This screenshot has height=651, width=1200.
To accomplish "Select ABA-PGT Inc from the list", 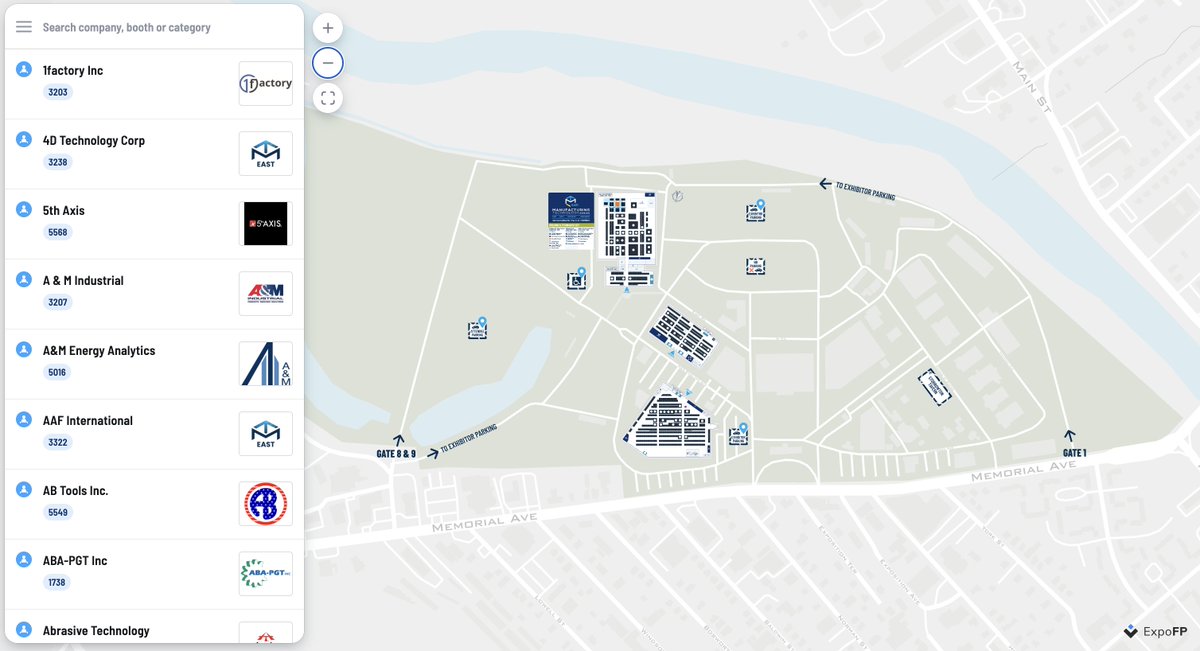I will 154,574.
